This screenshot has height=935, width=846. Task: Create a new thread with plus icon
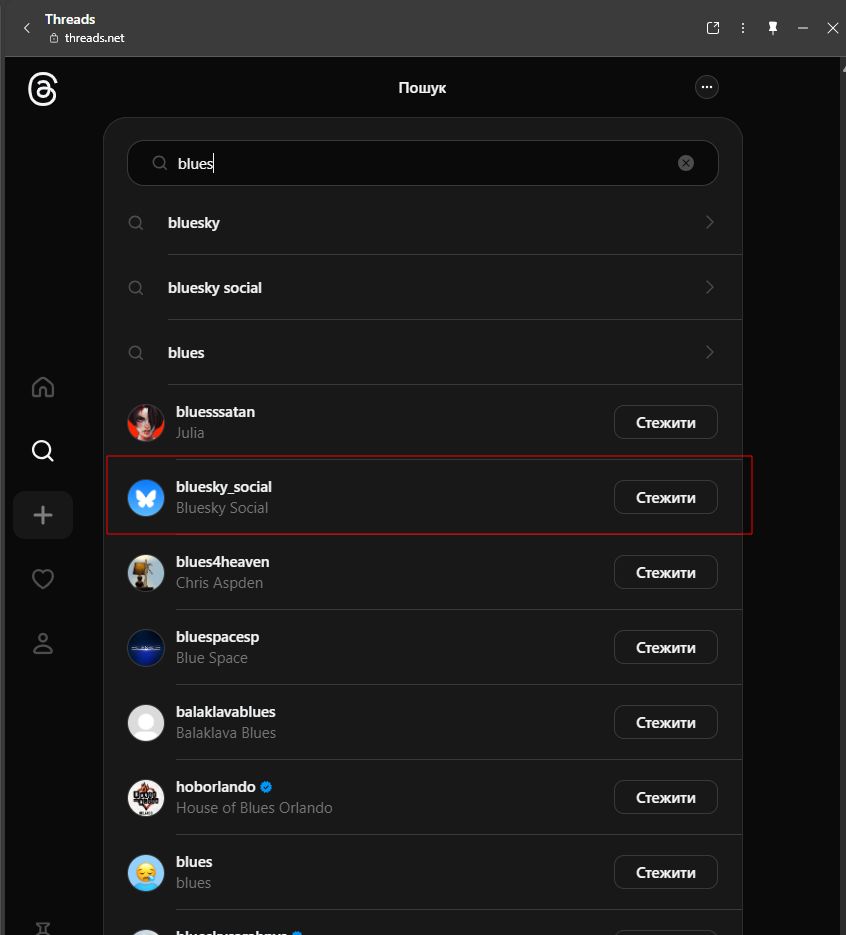click(x=43, y=515)
